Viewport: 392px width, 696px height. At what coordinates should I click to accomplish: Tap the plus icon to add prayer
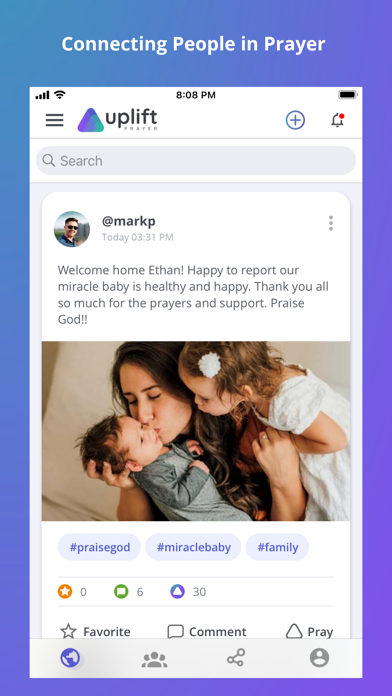coord(295,120)
